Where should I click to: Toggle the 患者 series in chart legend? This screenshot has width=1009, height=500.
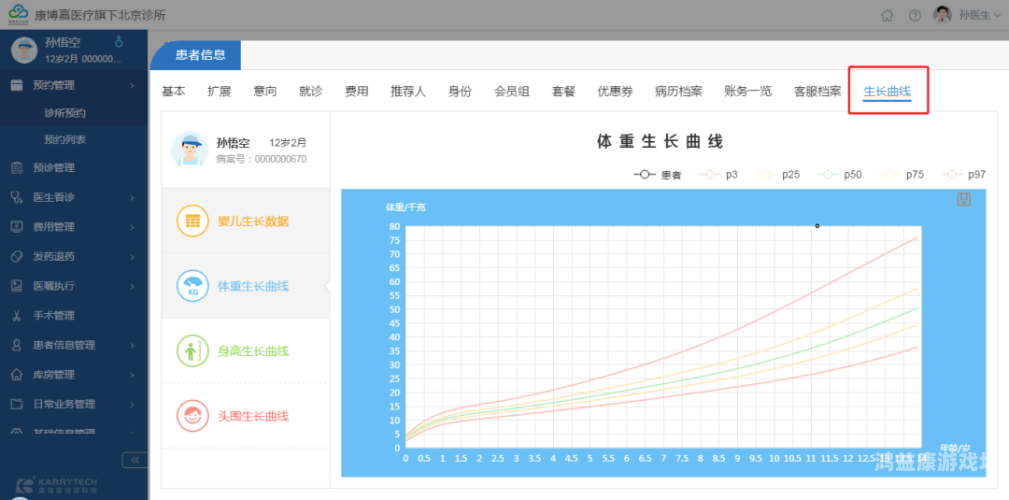point(657,174)
